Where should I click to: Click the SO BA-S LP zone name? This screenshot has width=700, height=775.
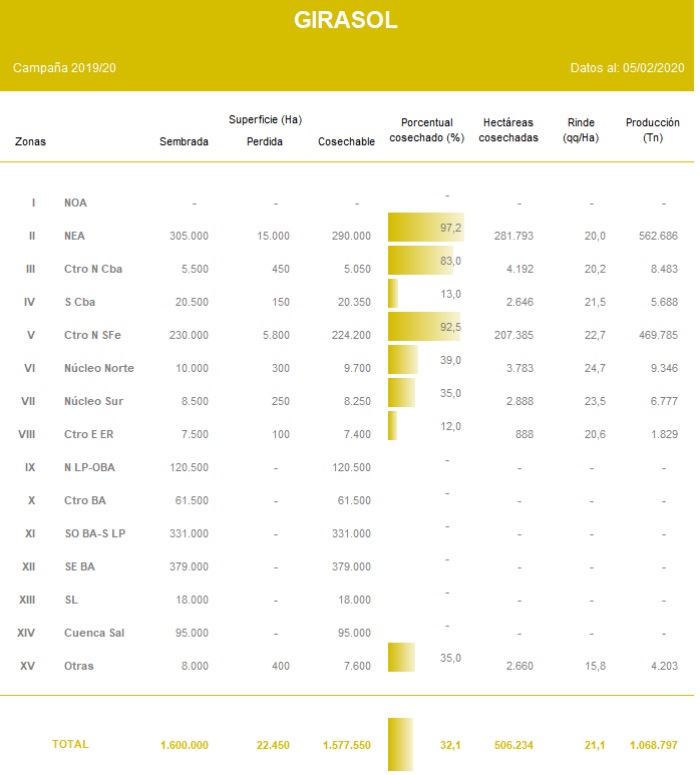pos(94,534)
